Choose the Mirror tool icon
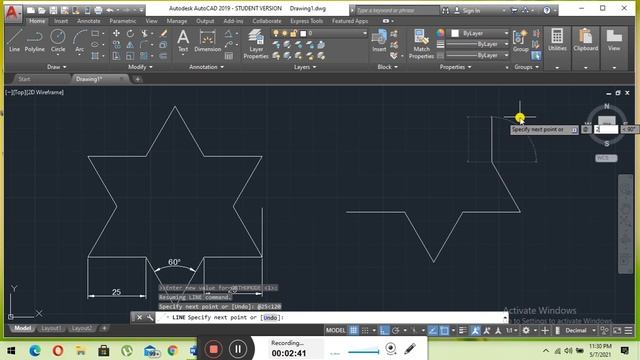This screenshot has width=640, height=360. pyautogui.click(x=130, y=44)
